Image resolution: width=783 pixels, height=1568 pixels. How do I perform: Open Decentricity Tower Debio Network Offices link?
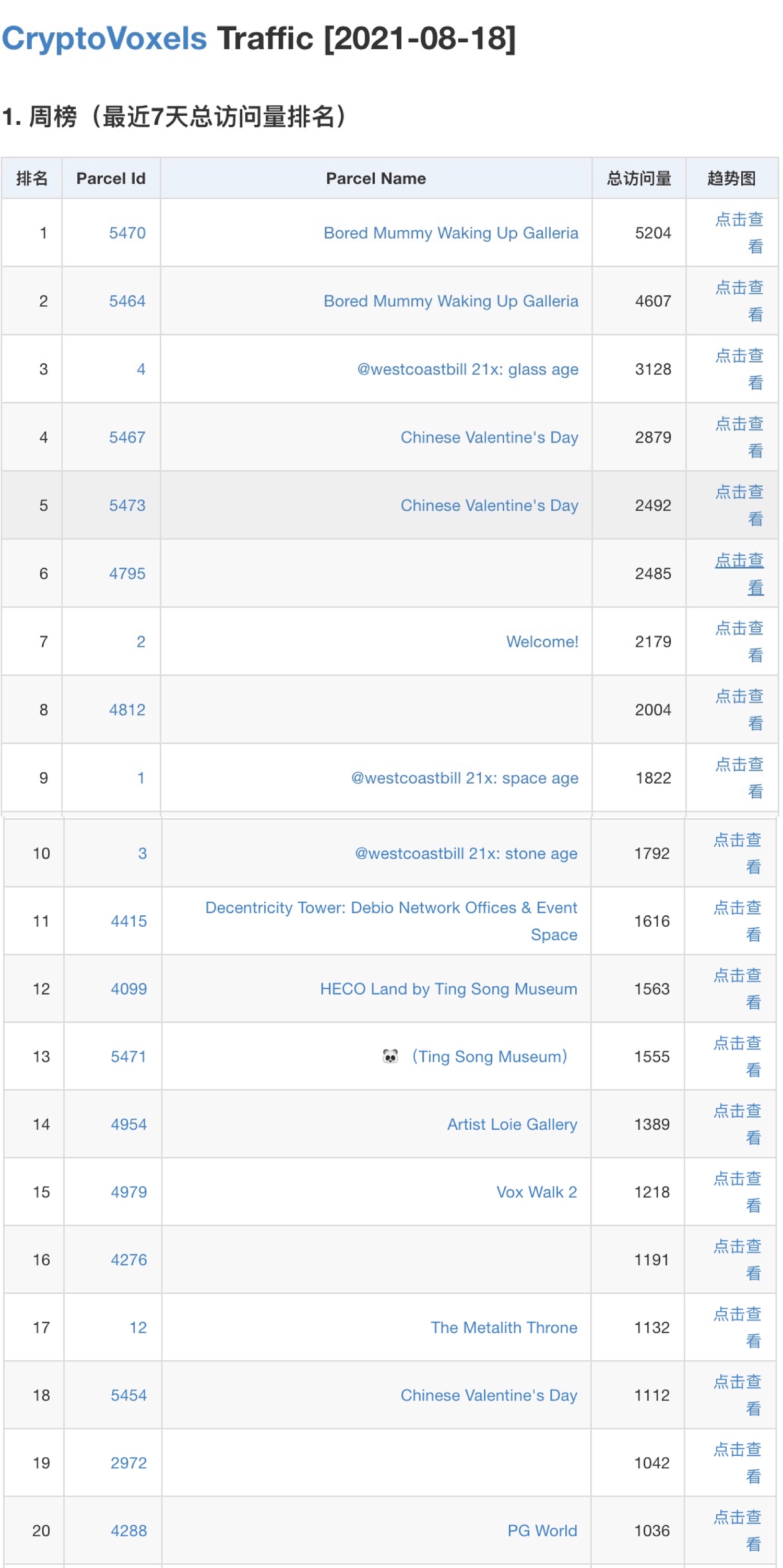tap(391, 921)
